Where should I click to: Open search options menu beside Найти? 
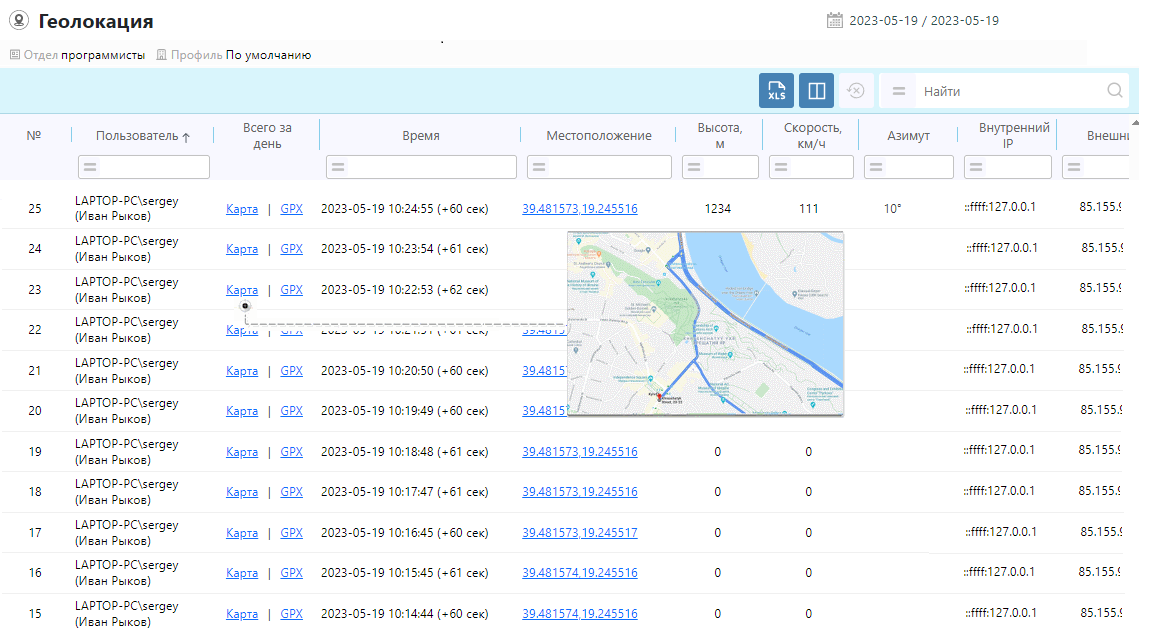point(899,91)
